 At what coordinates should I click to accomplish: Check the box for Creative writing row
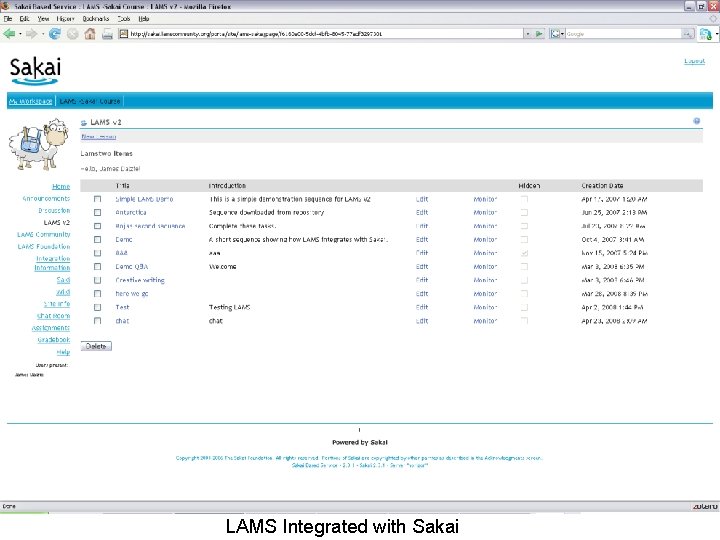(97, 280)
